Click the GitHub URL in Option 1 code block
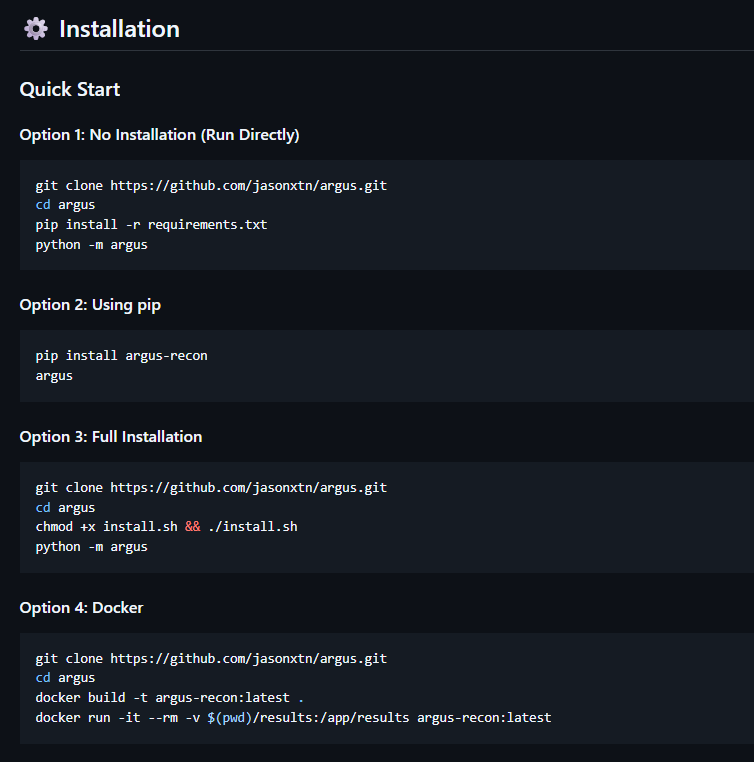 (248, 185)
